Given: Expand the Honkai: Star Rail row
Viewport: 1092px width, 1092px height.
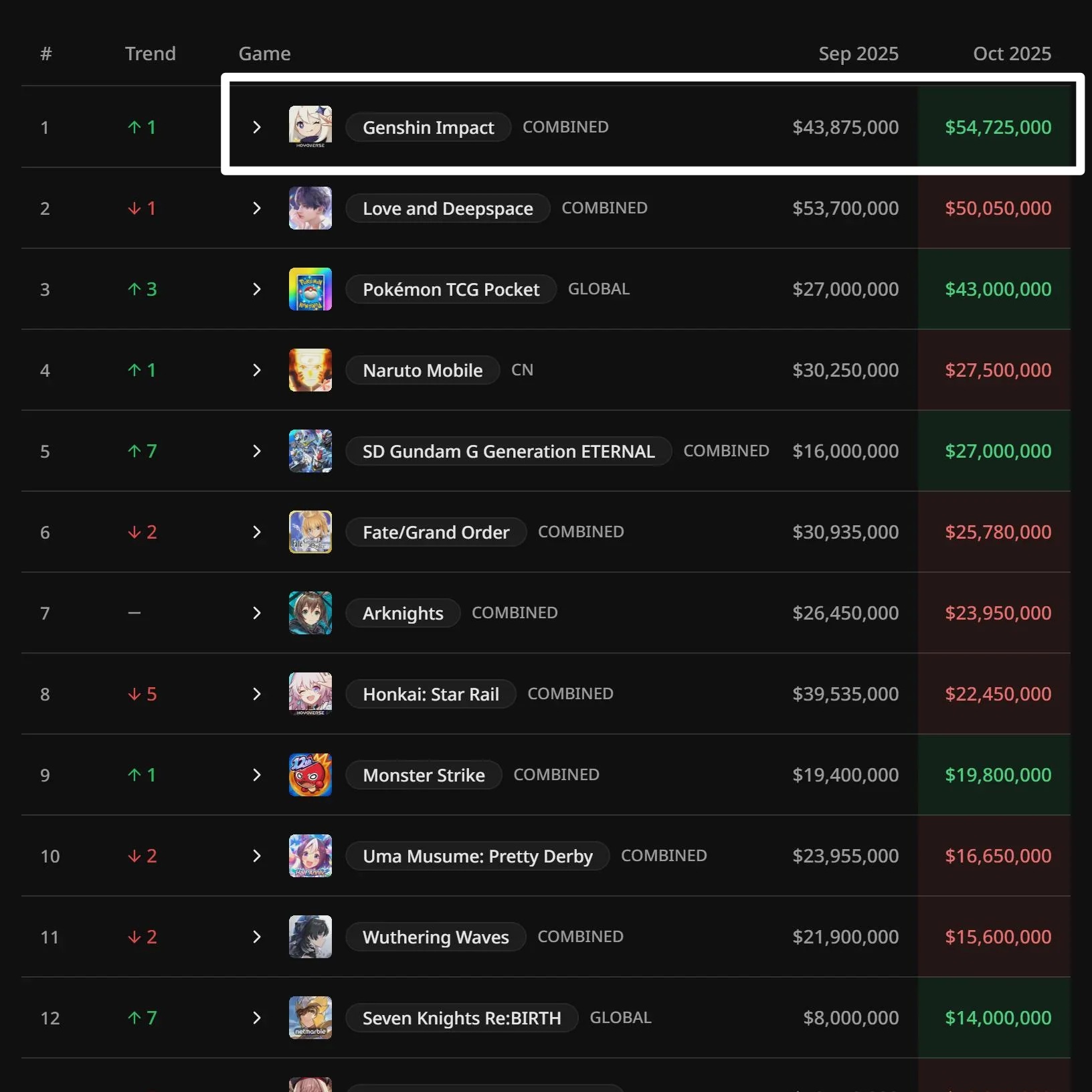Looking at the screenshot, I should [257, 694].
